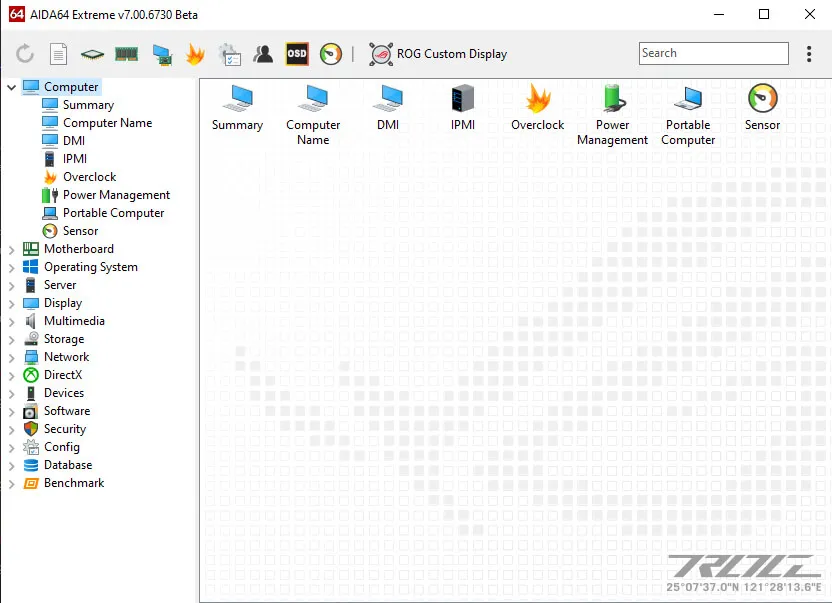This screenshot has height=603, width=832.
Task: Click the Overclock flame toolbar icon
Action: [x=195, y=54]
